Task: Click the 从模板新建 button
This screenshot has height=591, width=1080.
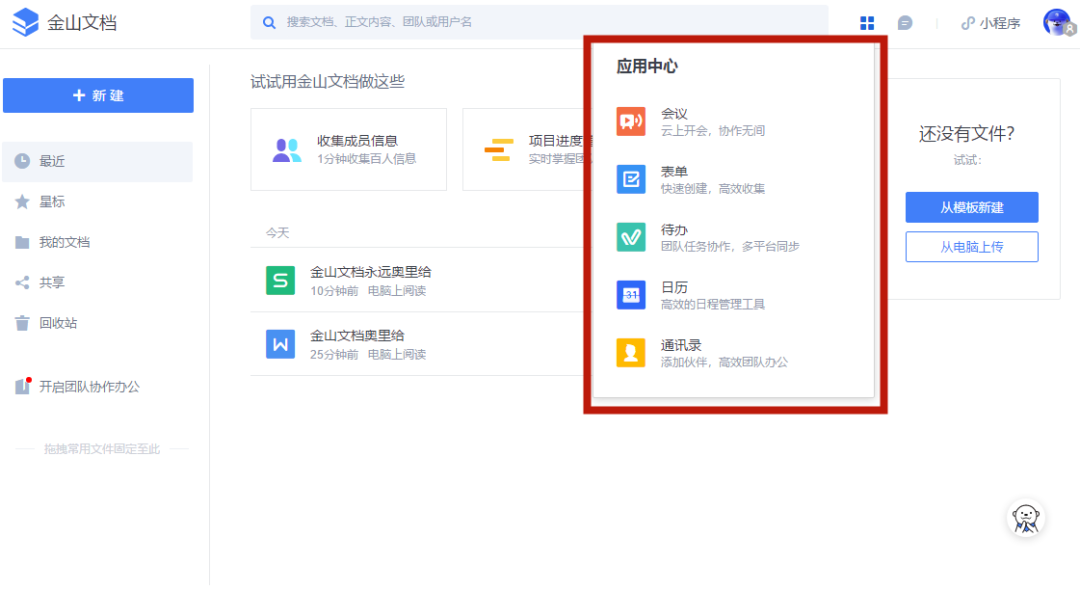Action: (972, 207)
